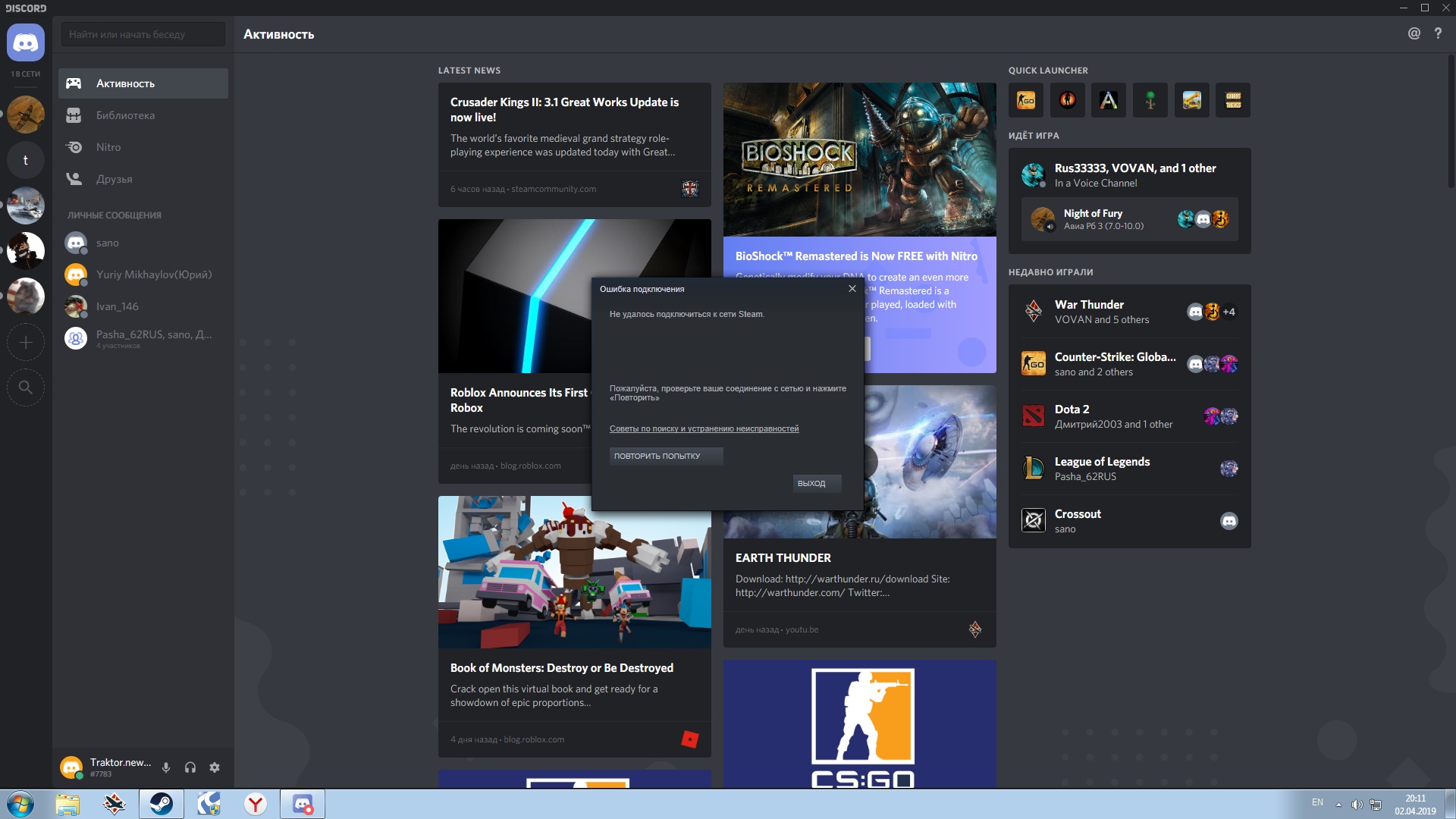The width and height of the screenshot is (1456, 819).
Task: Click Rus33333, VOVAN, and 1 other entry
Action: click(1130, 174)
